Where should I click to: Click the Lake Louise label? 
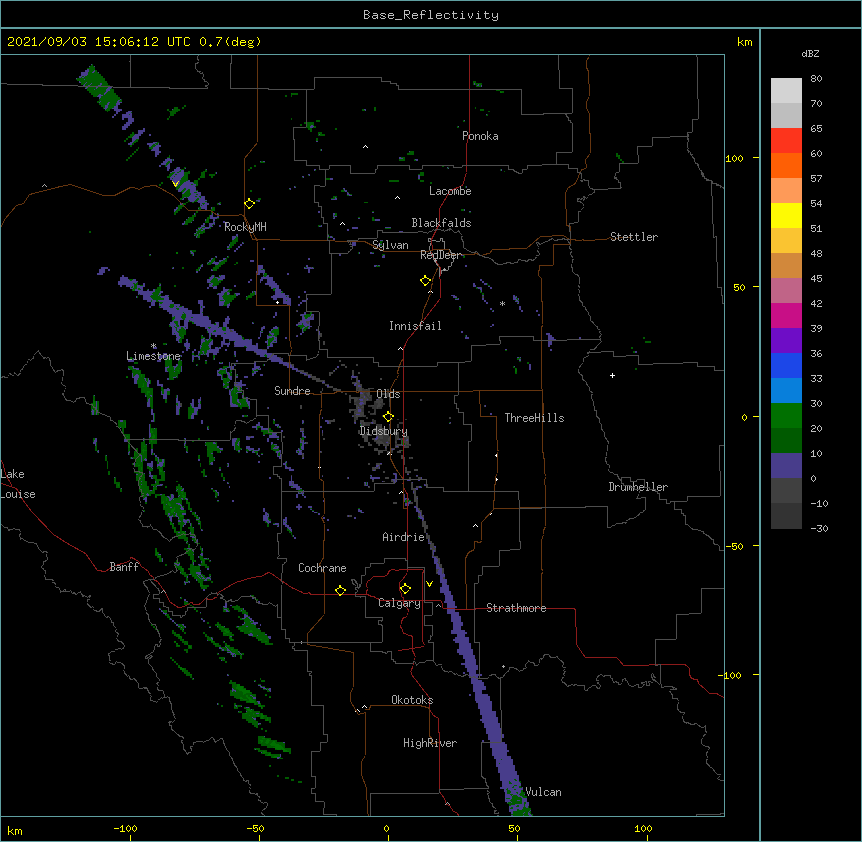[x=18, y=484]
